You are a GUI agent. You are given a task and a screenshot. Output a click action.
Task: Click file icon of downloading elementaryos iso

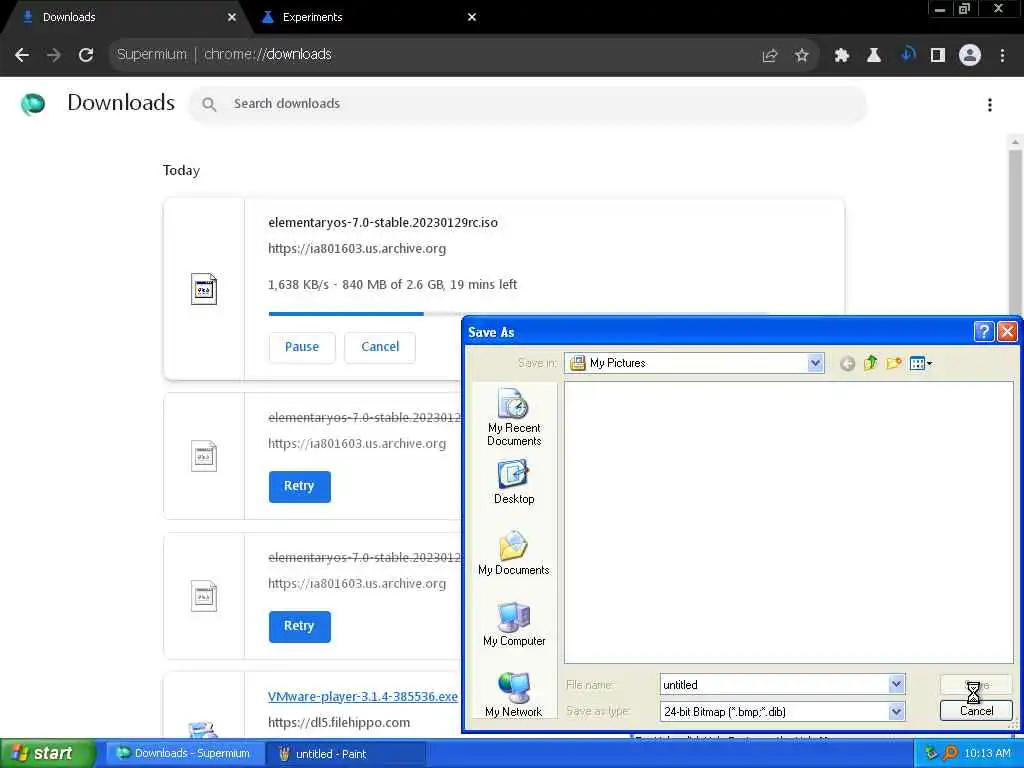(204, 289)
